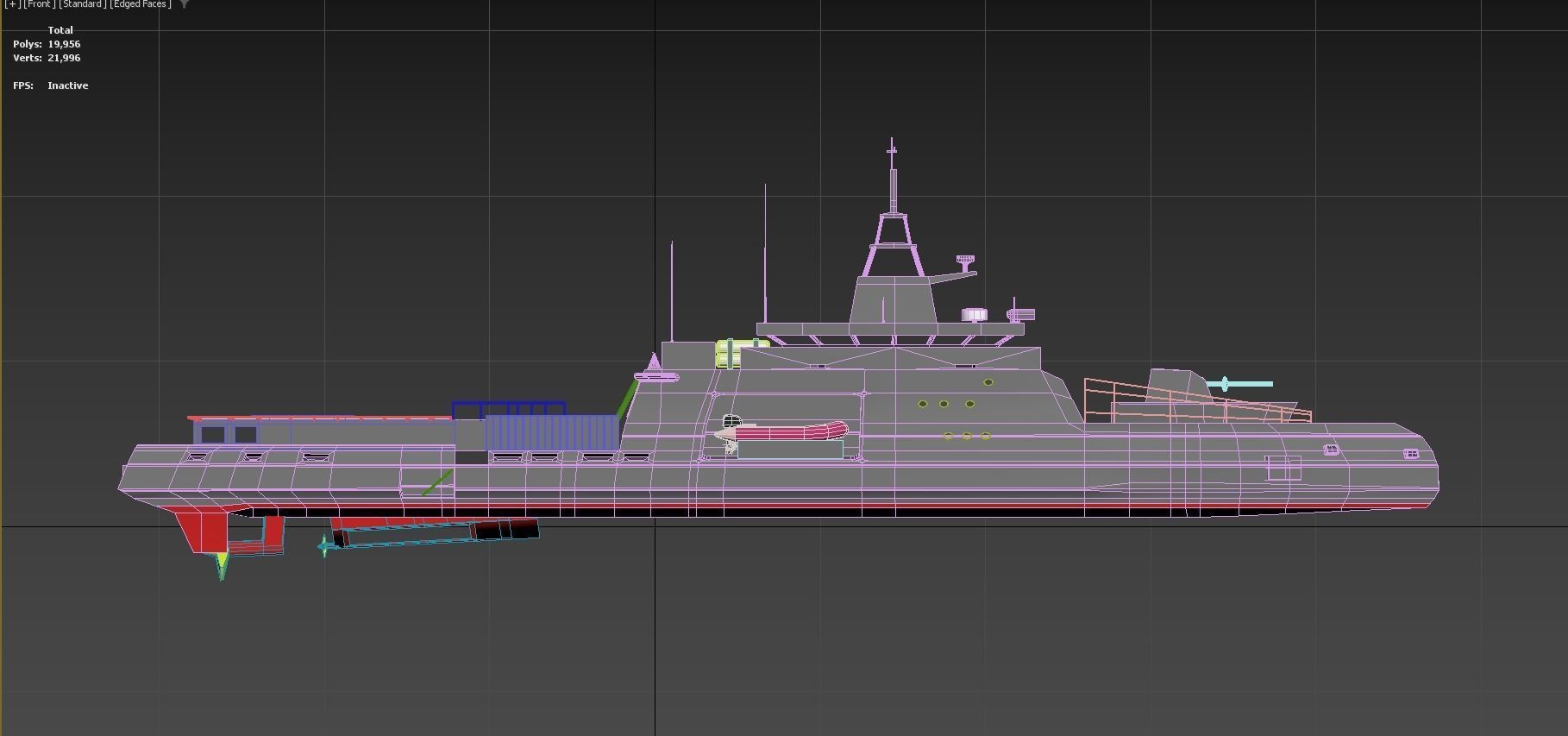Click the Polys count value 19,956
The height and width of the screenshot is (736, 1568).
64,44
